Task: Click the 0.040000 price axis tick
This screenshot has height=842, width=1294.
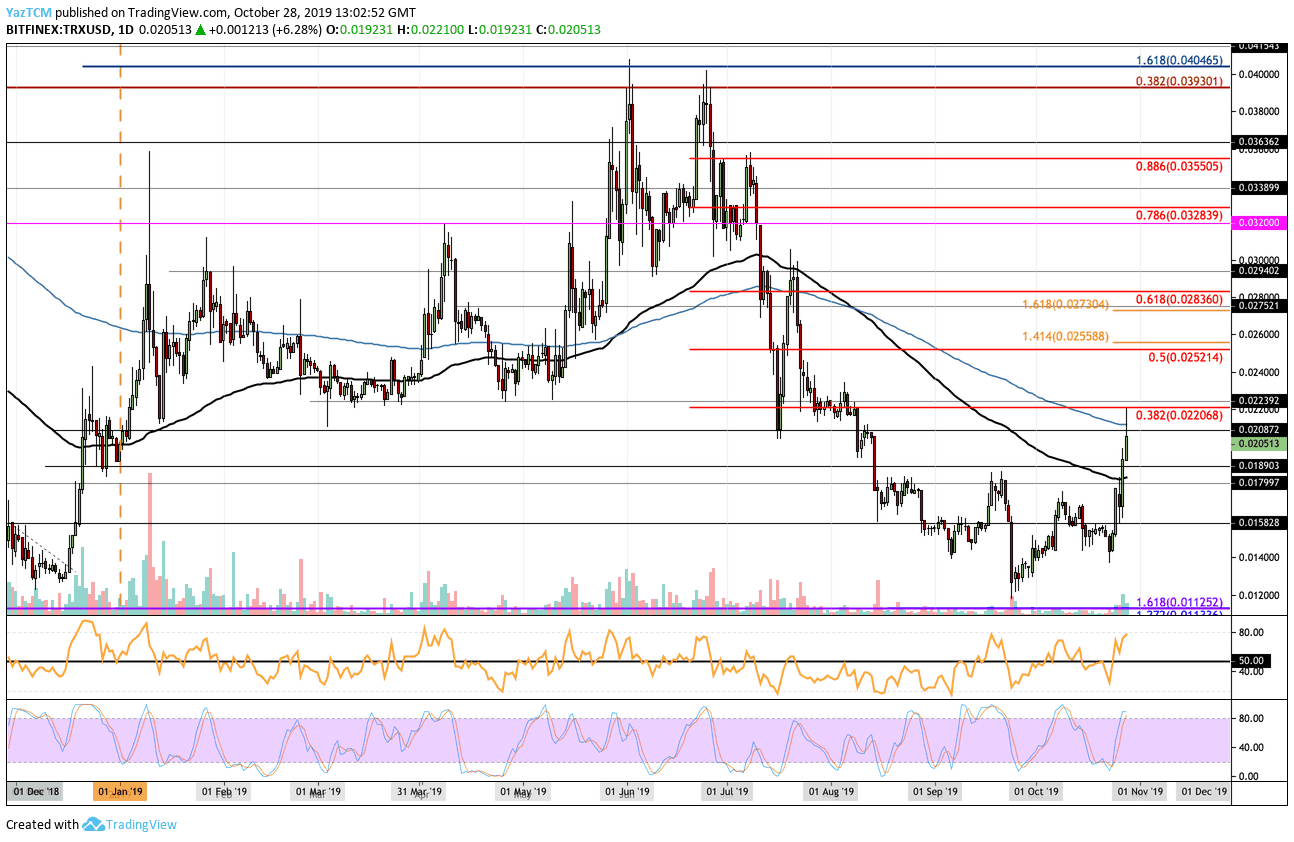Action: pyautogui.click(x=1259, y=74)
